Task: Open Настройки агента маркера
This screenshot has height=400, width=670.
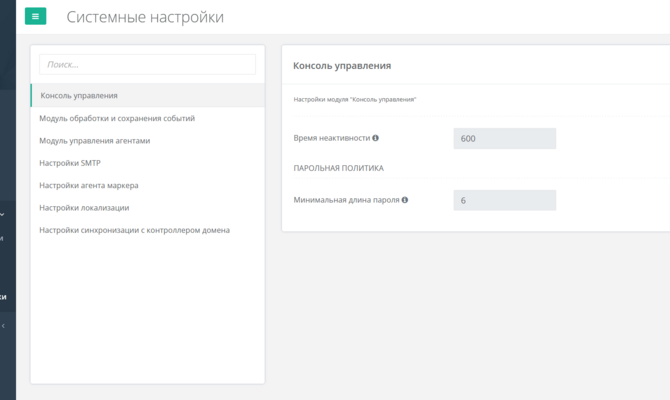Action: 89,185
